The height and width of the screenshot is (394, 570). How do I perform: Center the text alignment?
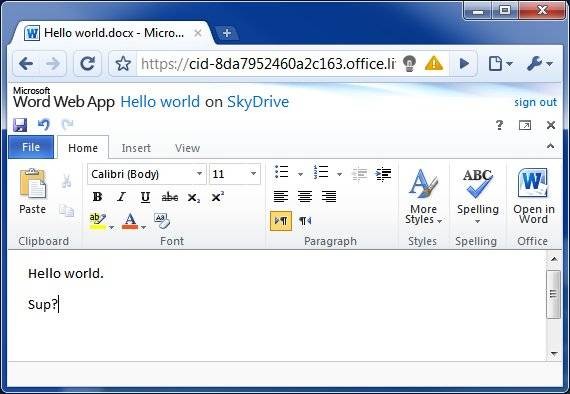305,197
